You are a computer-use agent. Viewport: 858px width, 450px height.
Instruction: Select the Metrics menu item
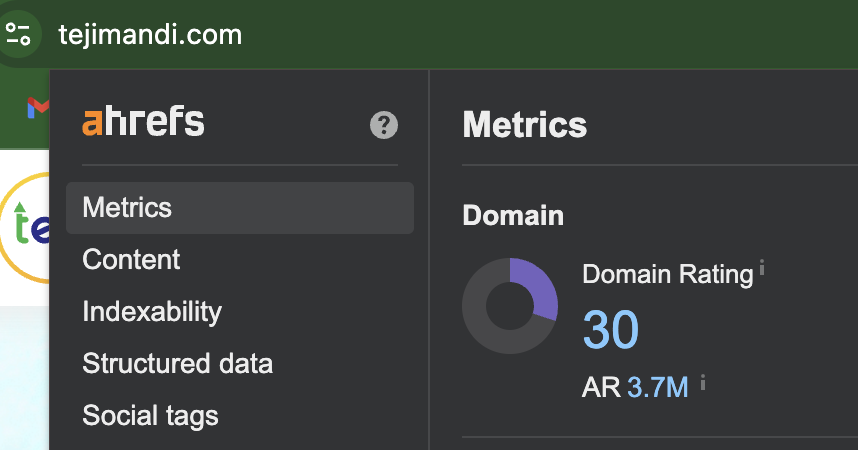240,208
